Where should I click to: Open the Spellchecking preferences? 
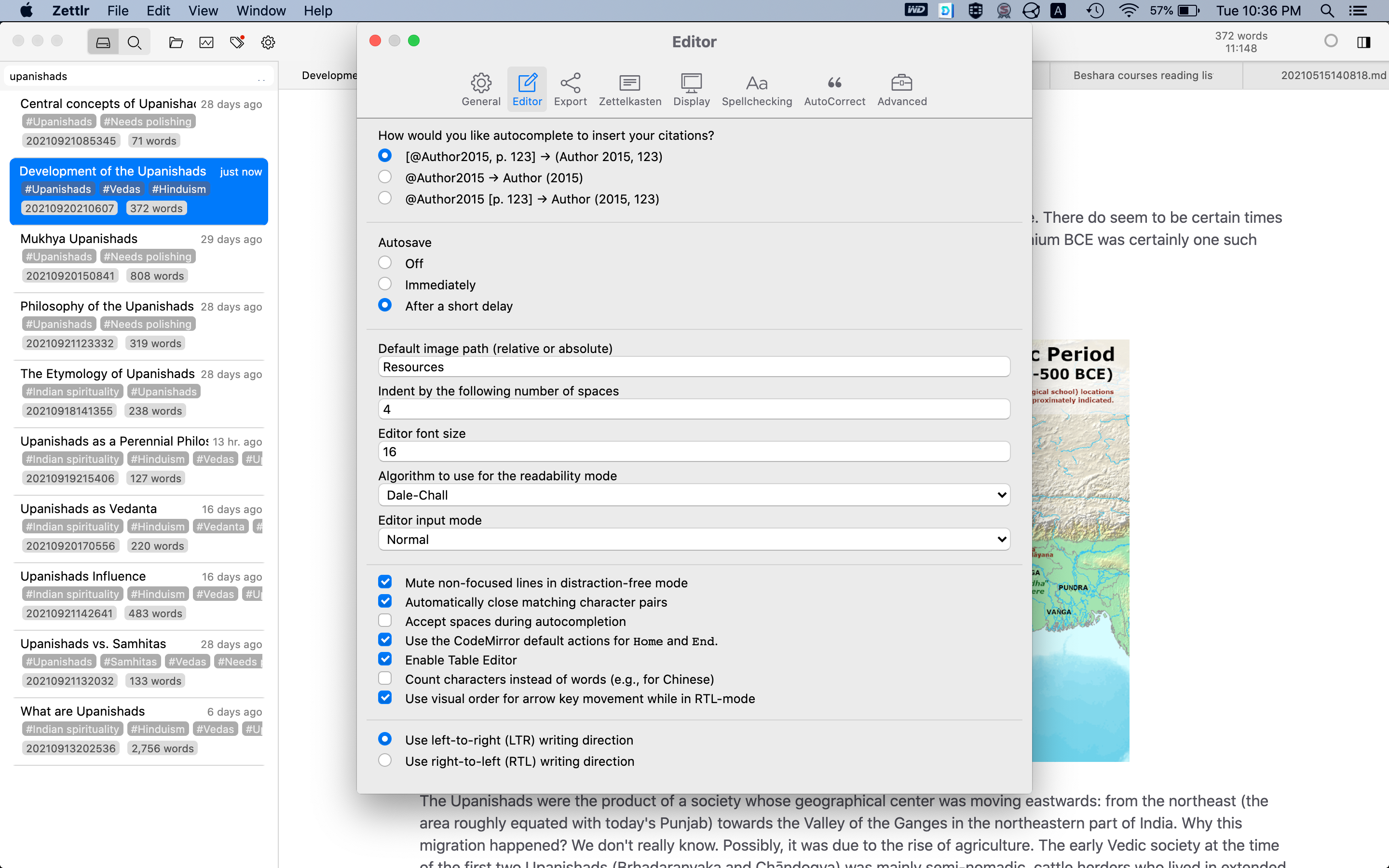[x=757, y=89]
